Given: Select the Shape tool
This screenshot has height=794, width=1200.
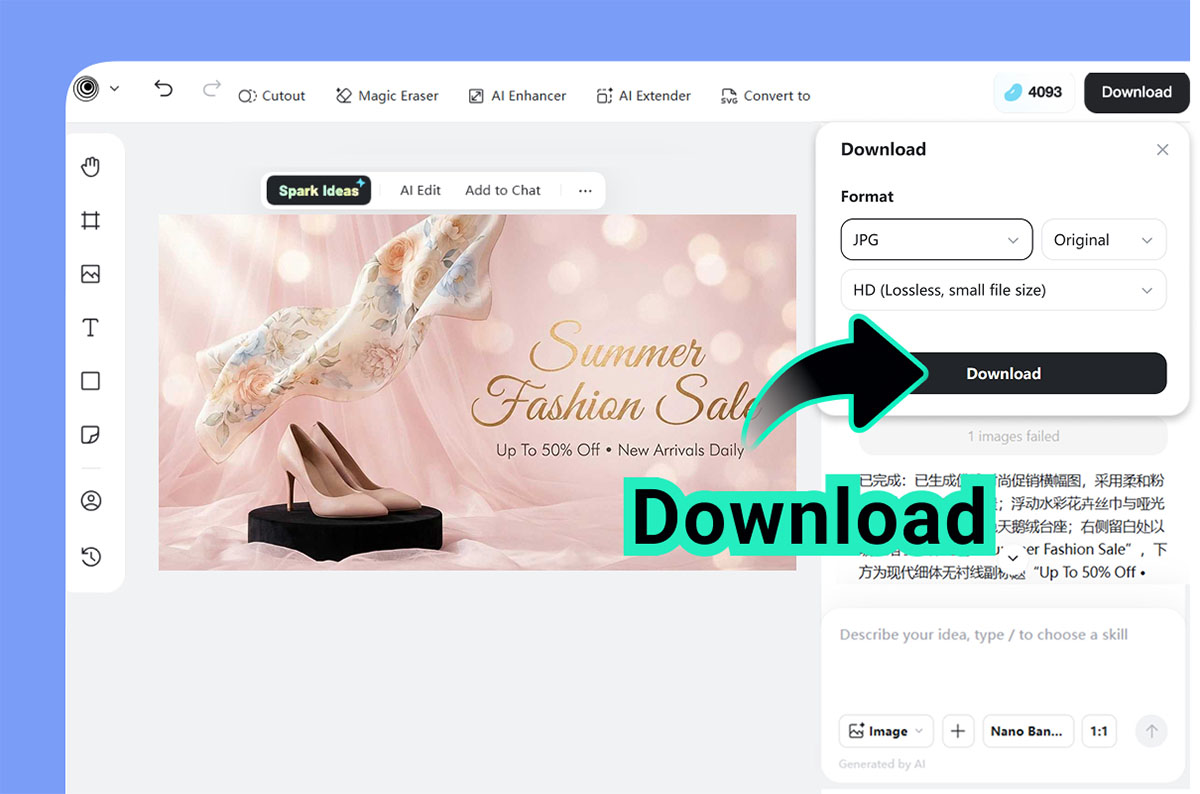Looking at the screenshot, I should [x=91, y=381].
